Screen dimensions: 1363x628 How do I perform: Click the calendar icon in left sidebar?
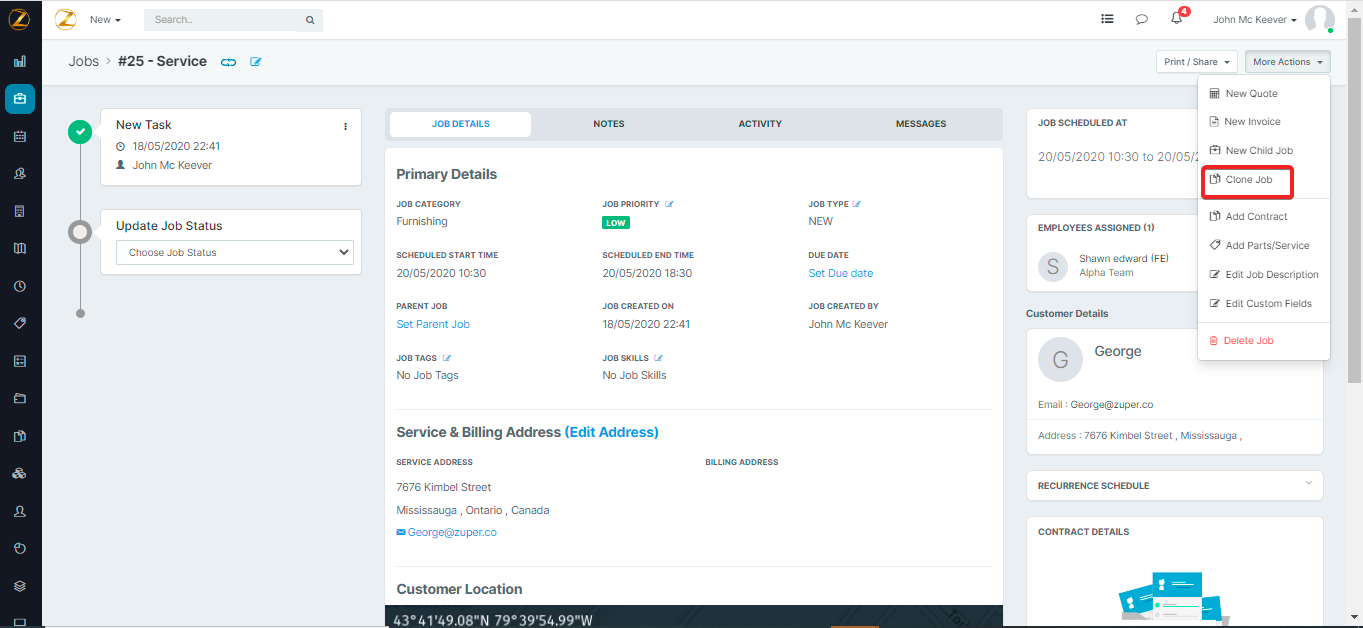(x=20, y=136)
